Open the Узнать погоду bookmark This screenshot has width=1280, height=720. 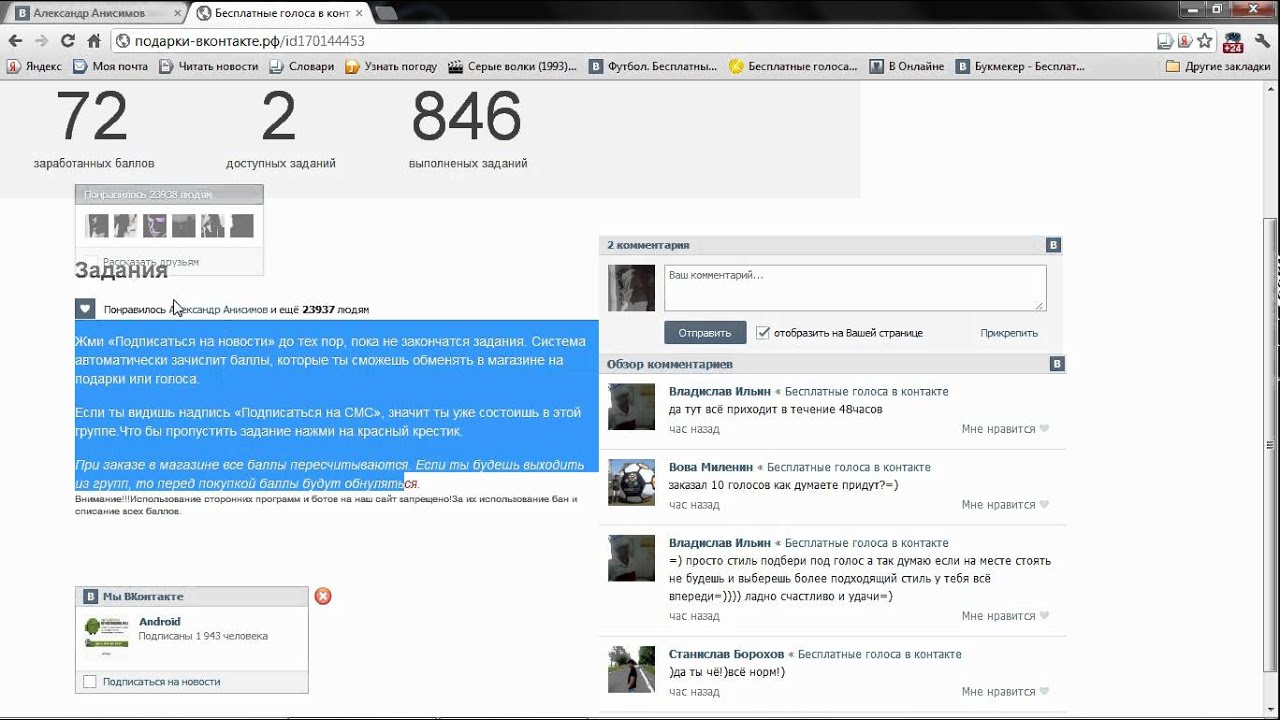pos(391,66)
